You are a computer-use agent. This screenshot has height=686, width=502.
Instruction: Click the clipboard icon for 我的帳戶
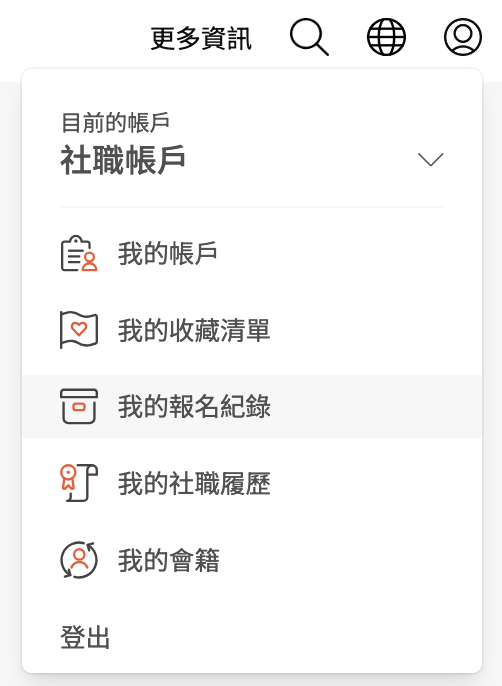click(79, 253)
